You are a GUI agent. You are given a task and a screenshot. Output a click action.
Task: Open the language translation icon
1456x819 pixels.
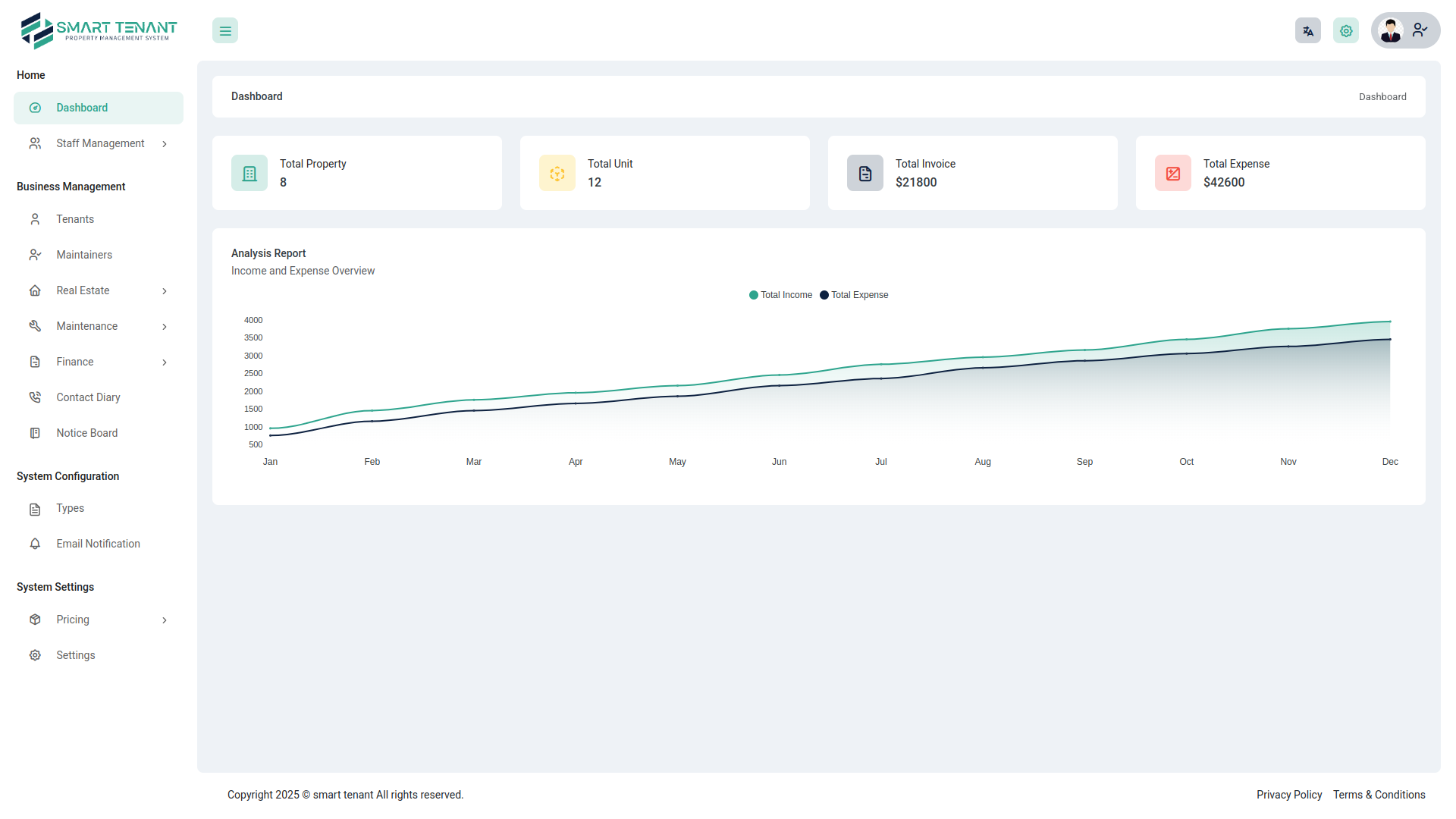pos(1307,31)
